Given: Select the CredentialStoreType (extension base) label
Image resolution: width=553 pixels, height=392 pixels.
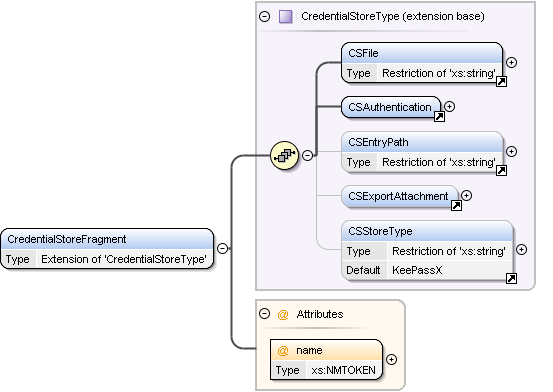Looking at the screenshot, I should coord(393,16).
